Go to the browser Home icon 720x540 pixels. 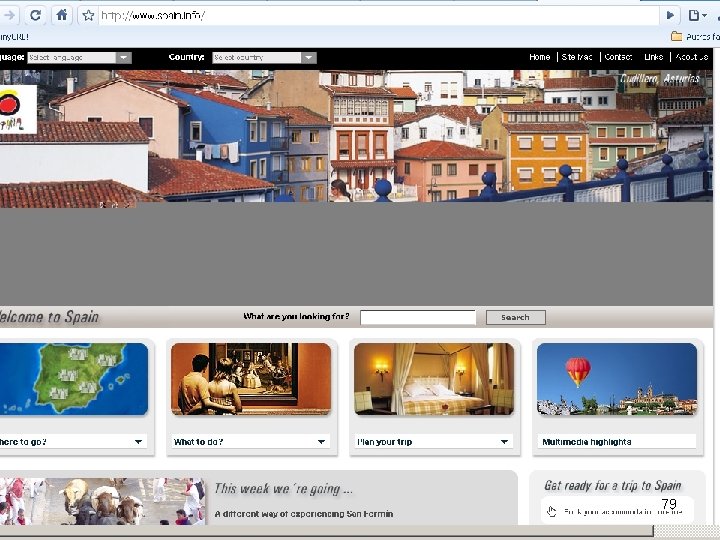(x=62, y=16)
